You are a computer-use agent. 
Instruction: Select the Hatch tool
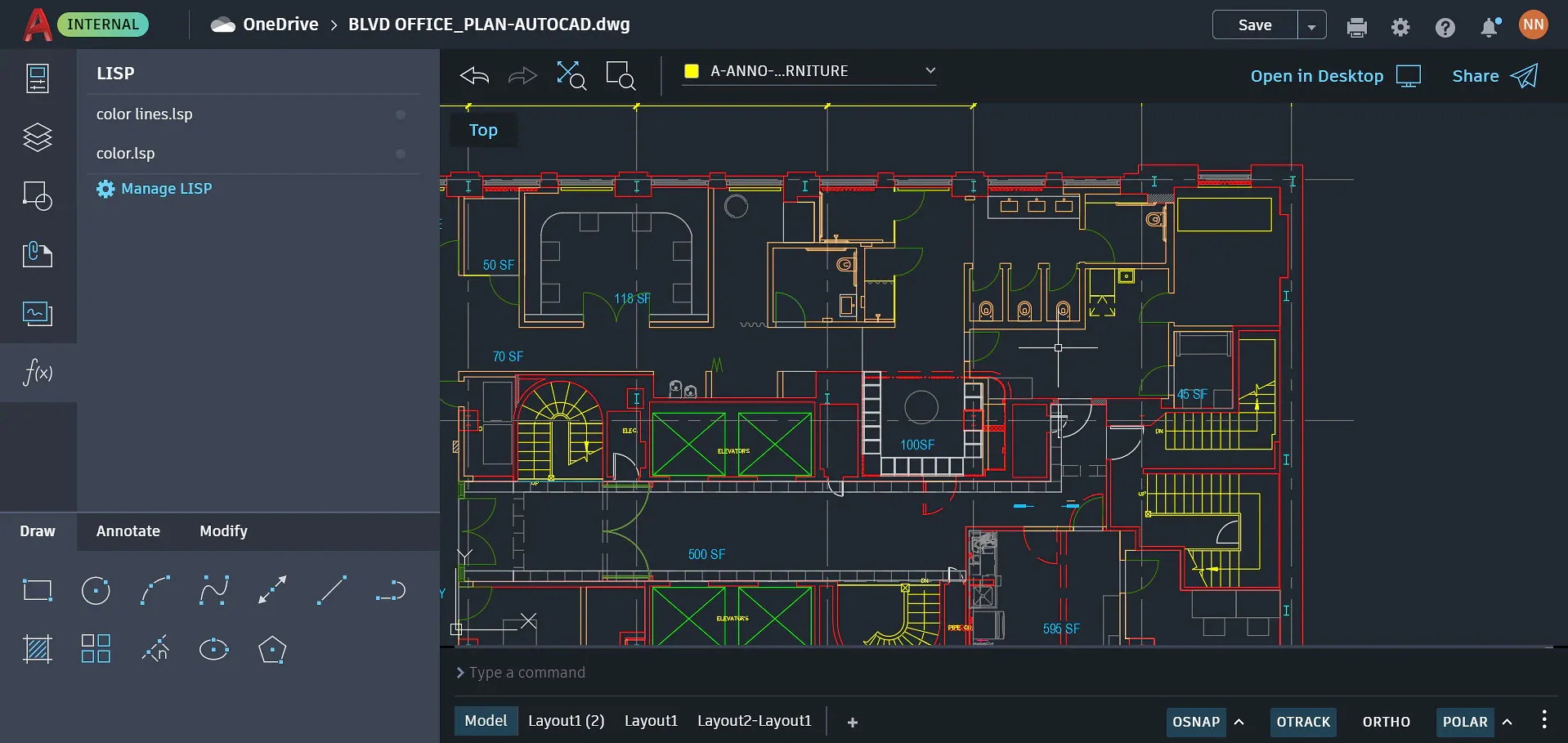[37, 649]
